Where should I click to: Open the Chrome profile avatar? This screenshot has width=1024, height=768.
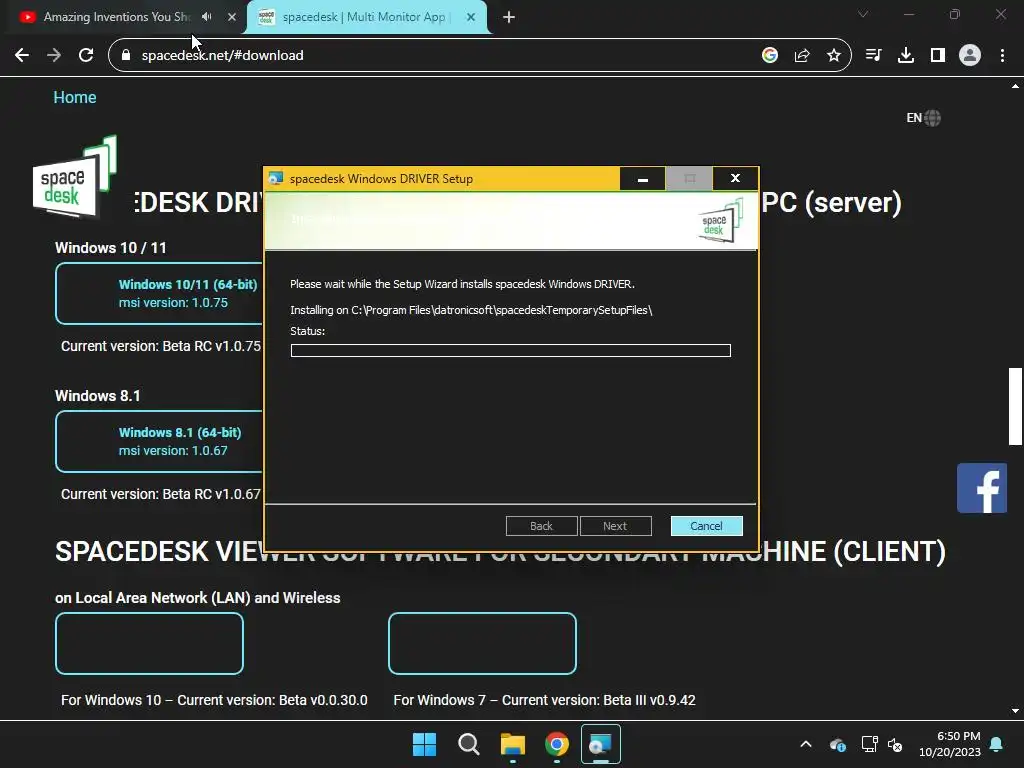(970, 56)
